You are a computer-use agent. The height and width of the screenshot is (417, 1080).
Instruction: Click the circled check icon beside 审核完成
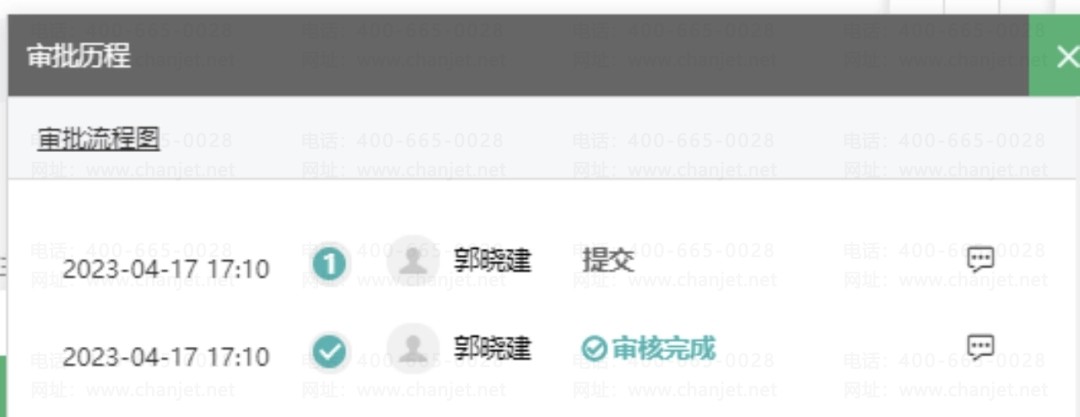[594, 349]
